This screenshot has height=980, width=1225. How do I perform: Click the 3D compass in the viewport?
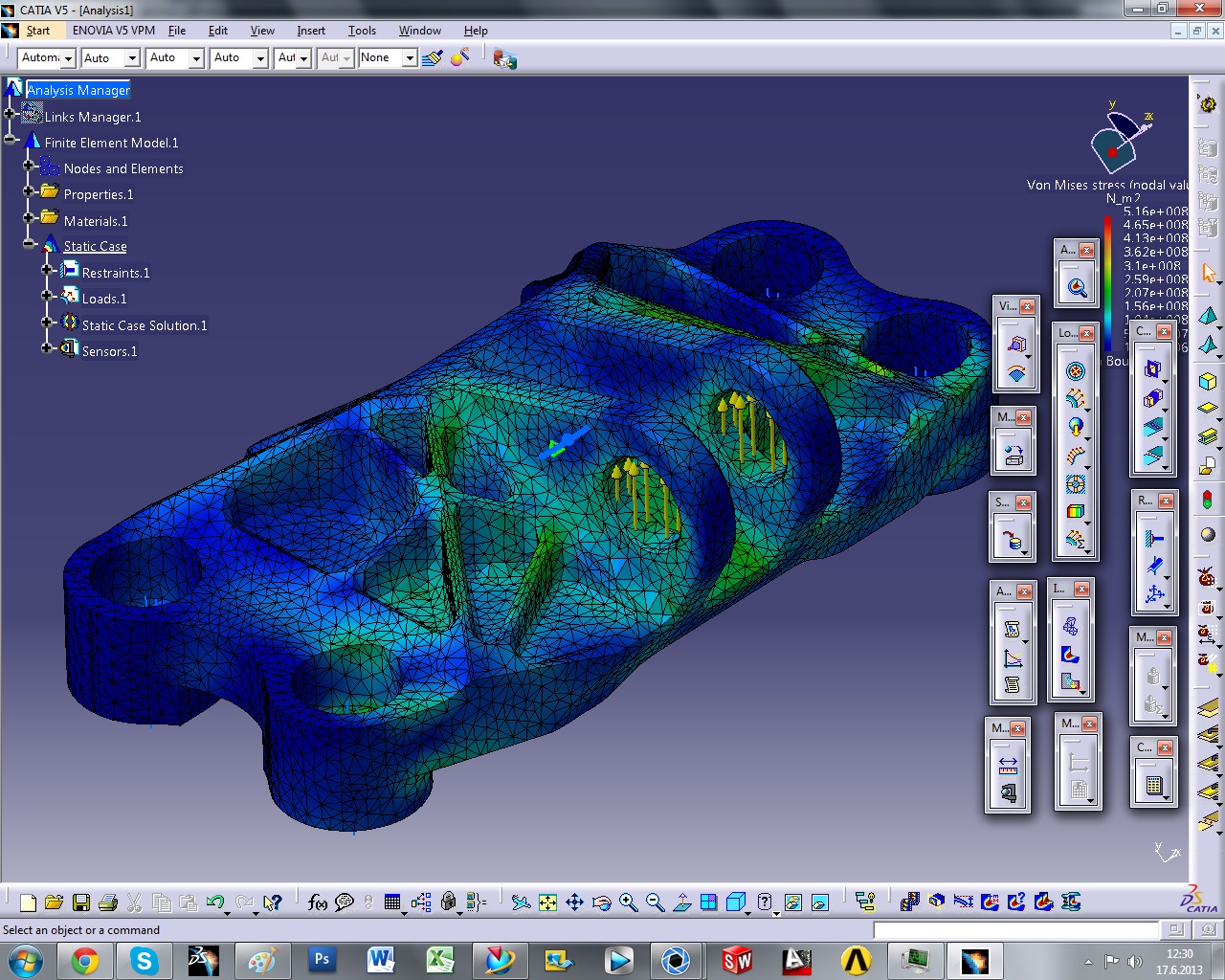point(1122,142)
